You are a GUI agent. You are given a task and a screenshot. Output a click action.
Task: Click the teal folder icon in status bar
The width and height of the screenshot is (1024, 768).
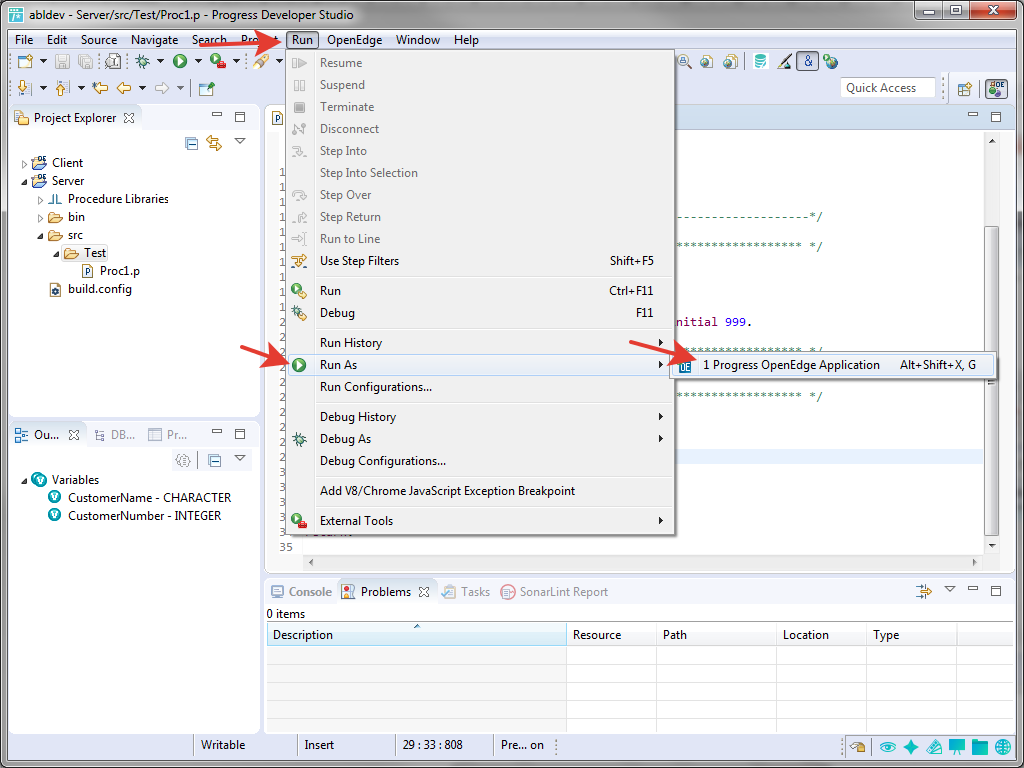[x=980, y=747]
